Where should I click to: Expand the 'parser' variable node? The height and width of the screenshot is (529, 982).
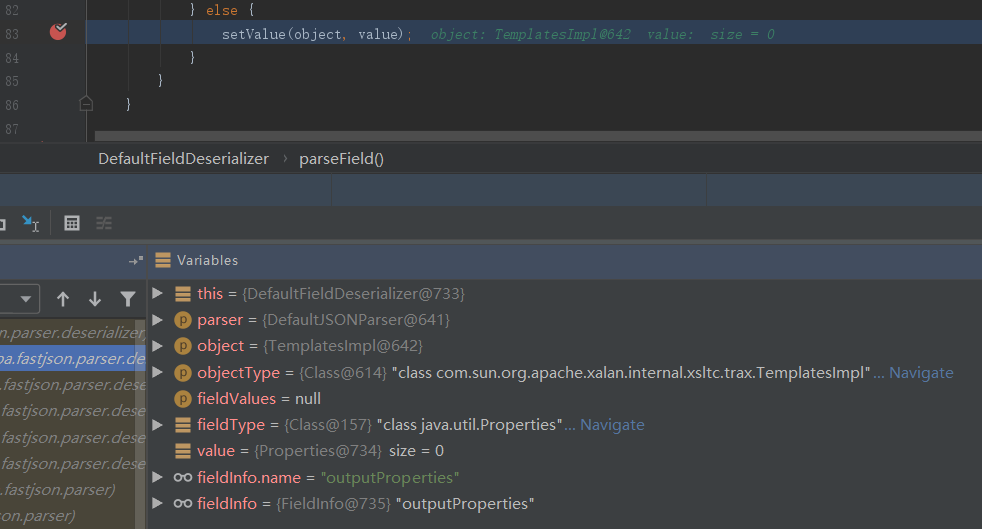pos(157,320)
